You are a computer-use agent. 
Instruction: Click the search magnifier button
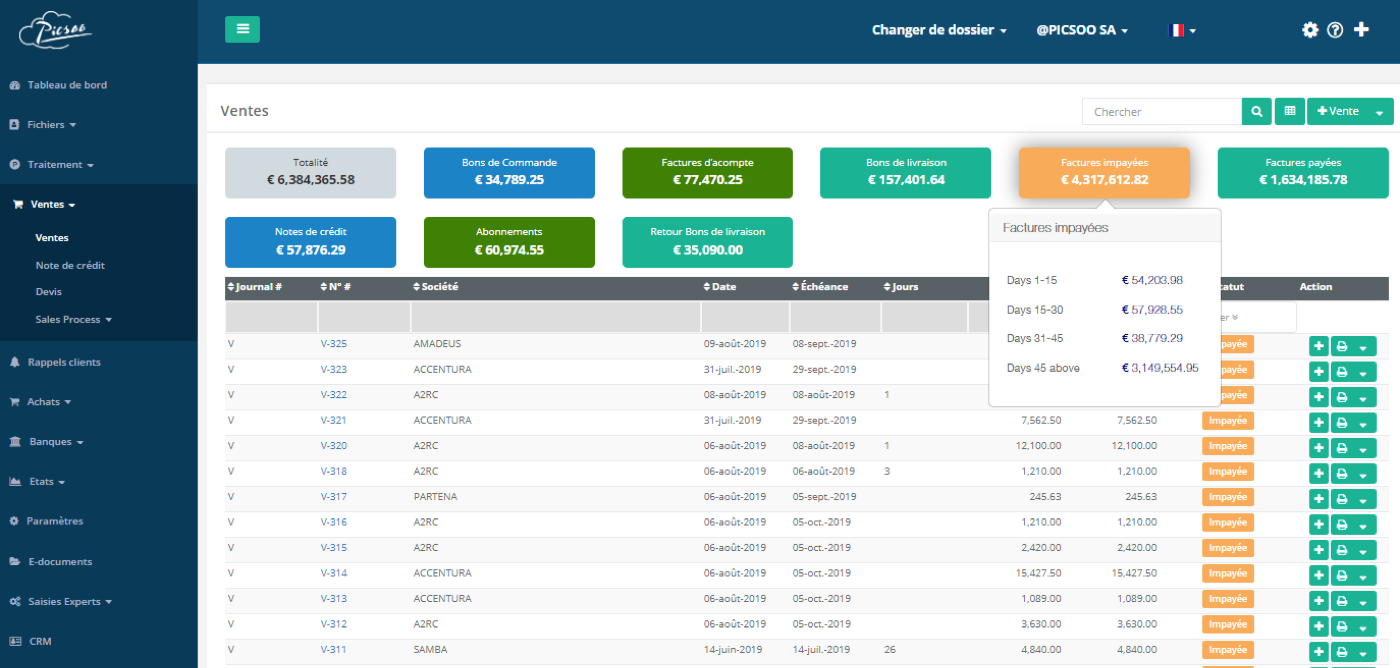pyautogui.click(x=1257, y=111)
